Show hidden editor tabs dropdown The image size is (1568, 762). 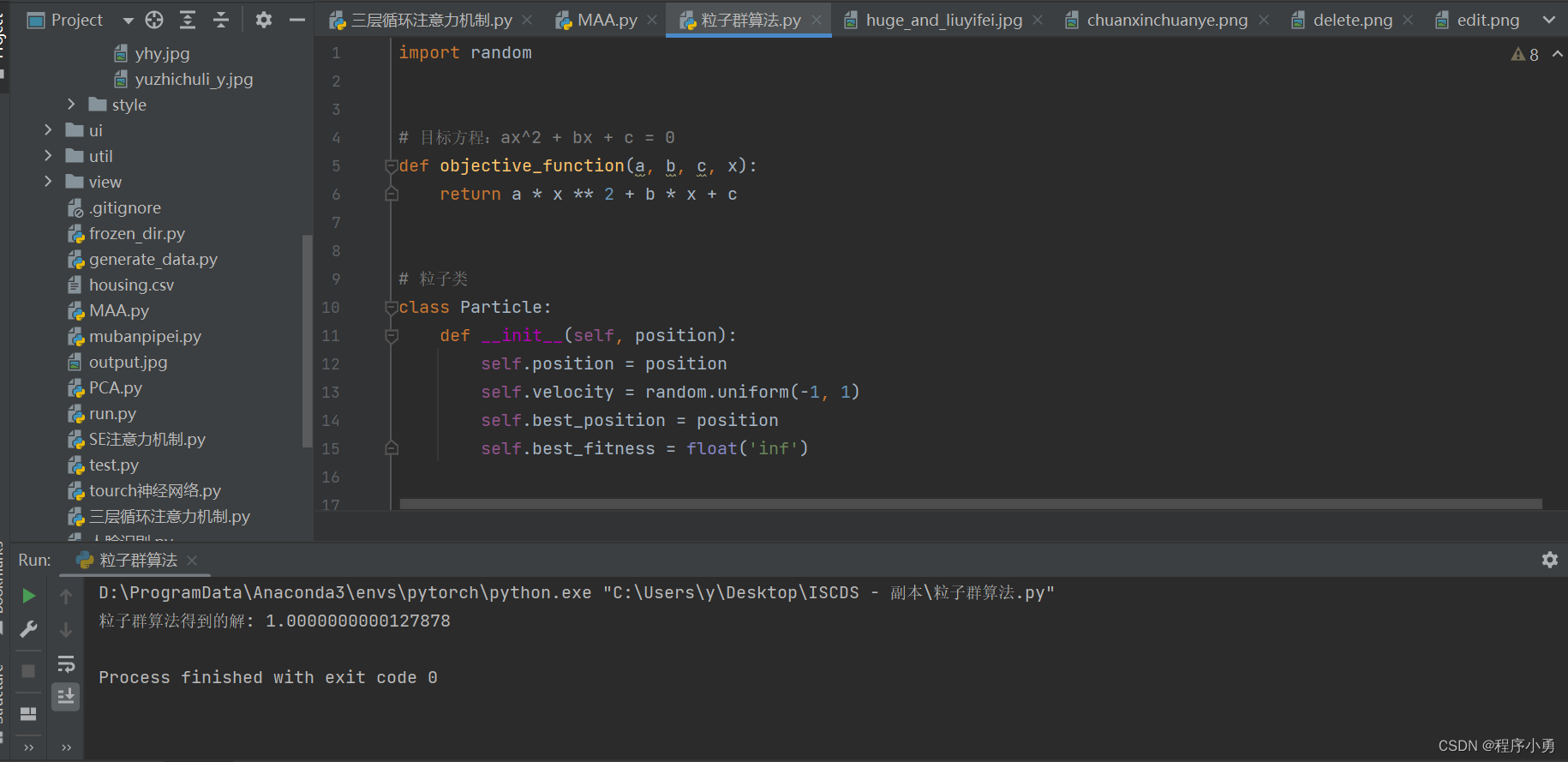1549,20
